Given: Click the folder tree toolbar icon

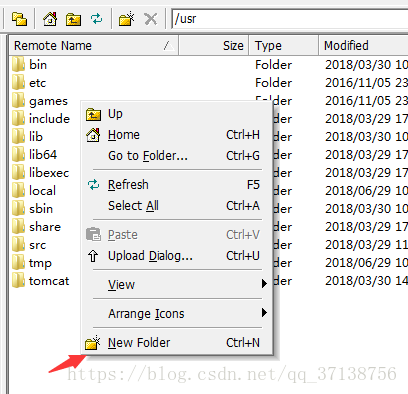Looking at the screenshot, I should point(19,19).
